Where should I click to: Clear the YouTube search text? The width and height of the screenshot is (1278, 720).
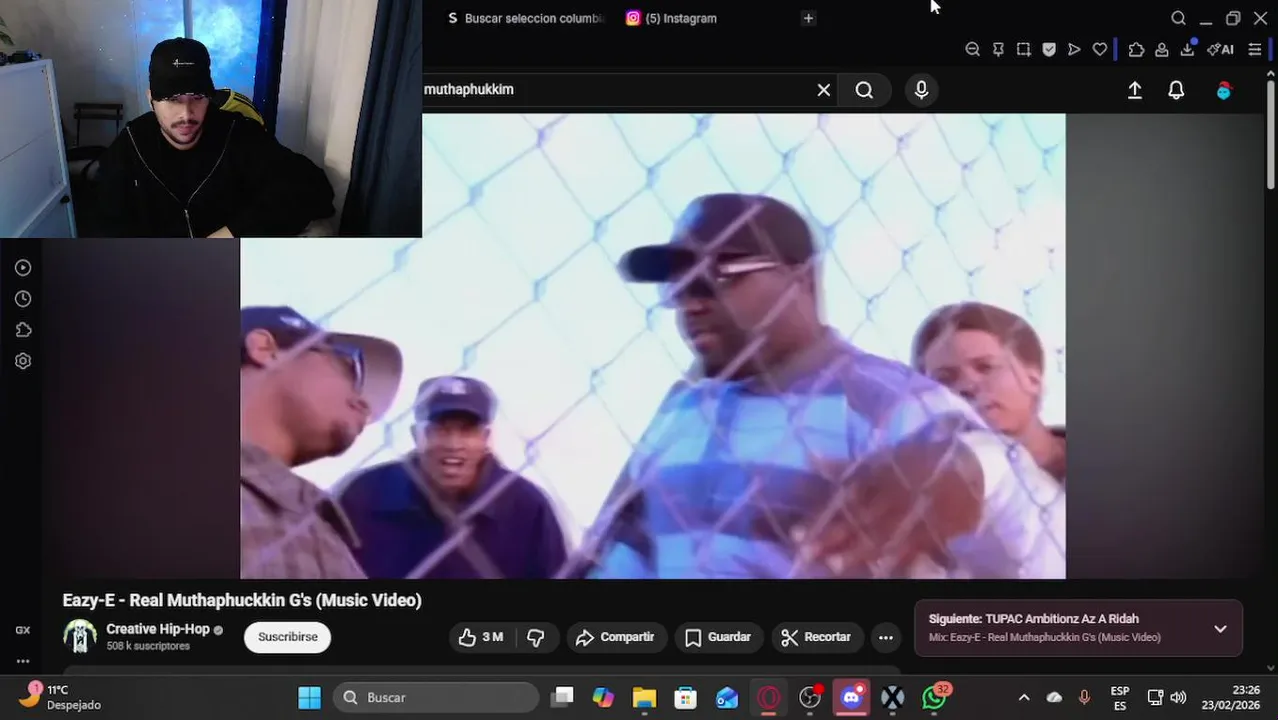pos(824,90)
